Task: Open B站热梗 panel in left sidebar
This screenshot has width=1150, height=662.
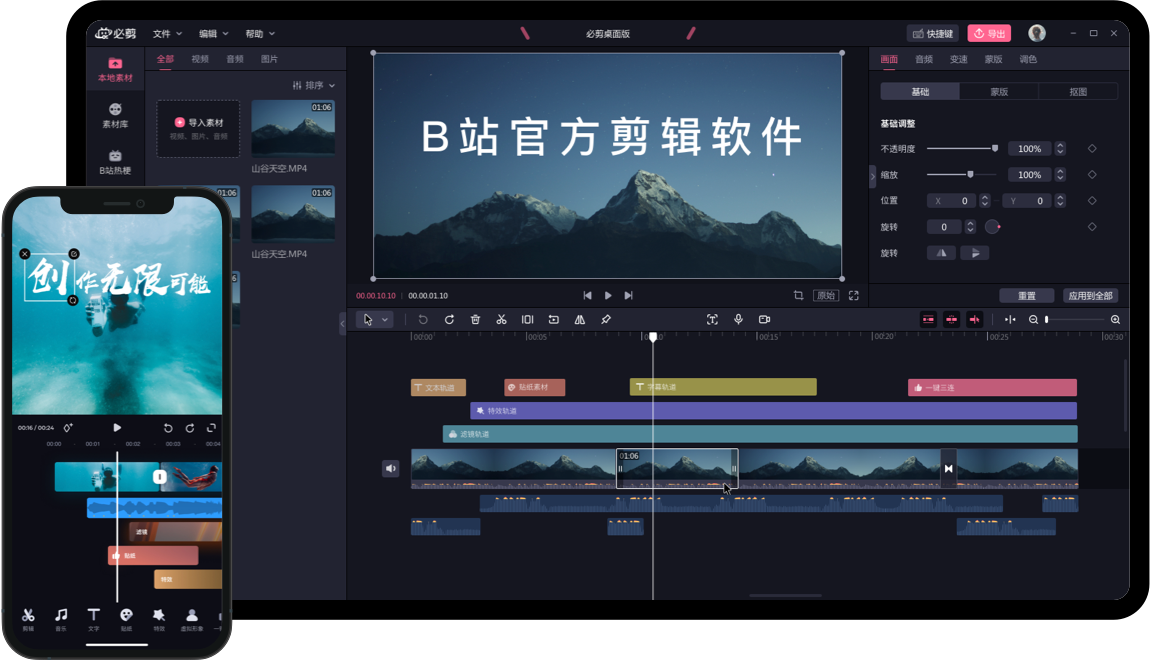Action: (114, 160)
